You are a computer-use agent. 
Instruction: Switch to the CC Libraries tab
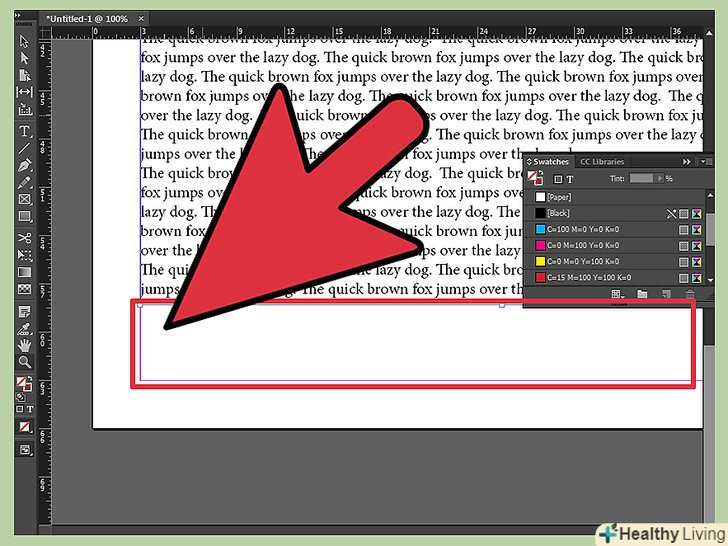click(x=602, y=161)
